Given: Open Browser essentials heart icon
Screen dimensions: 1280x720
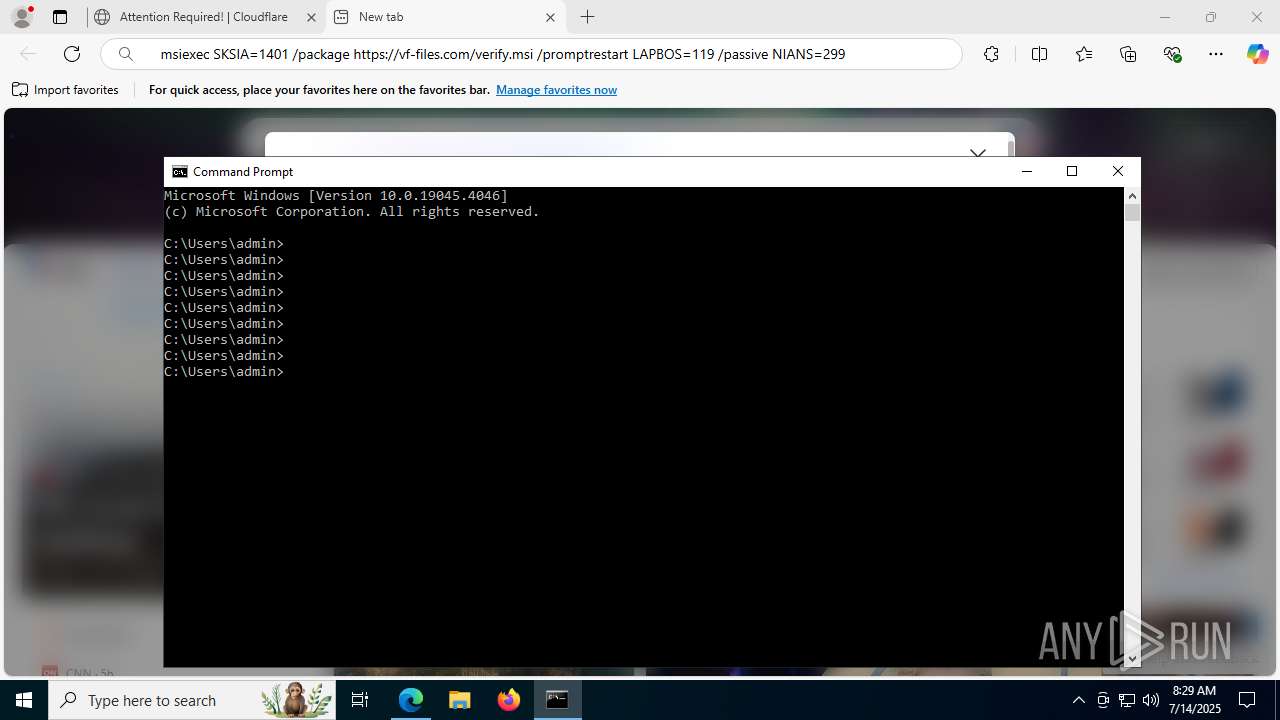Looking at the screenshot, I should 1173,54.
